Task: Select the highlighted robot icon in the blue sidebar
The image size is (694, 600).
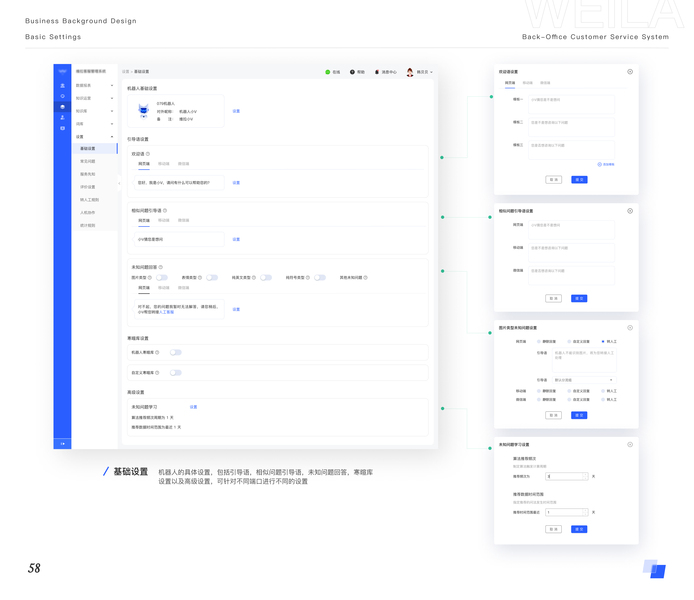Action: [x=62, y=107]
